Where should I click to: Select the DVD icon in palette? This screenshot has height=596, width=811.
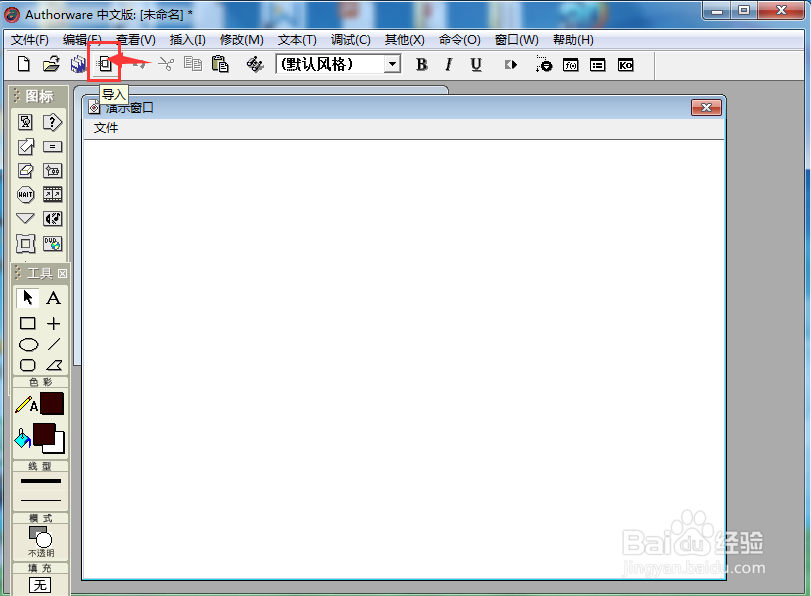pyautogui.click(x=52, y=243)
